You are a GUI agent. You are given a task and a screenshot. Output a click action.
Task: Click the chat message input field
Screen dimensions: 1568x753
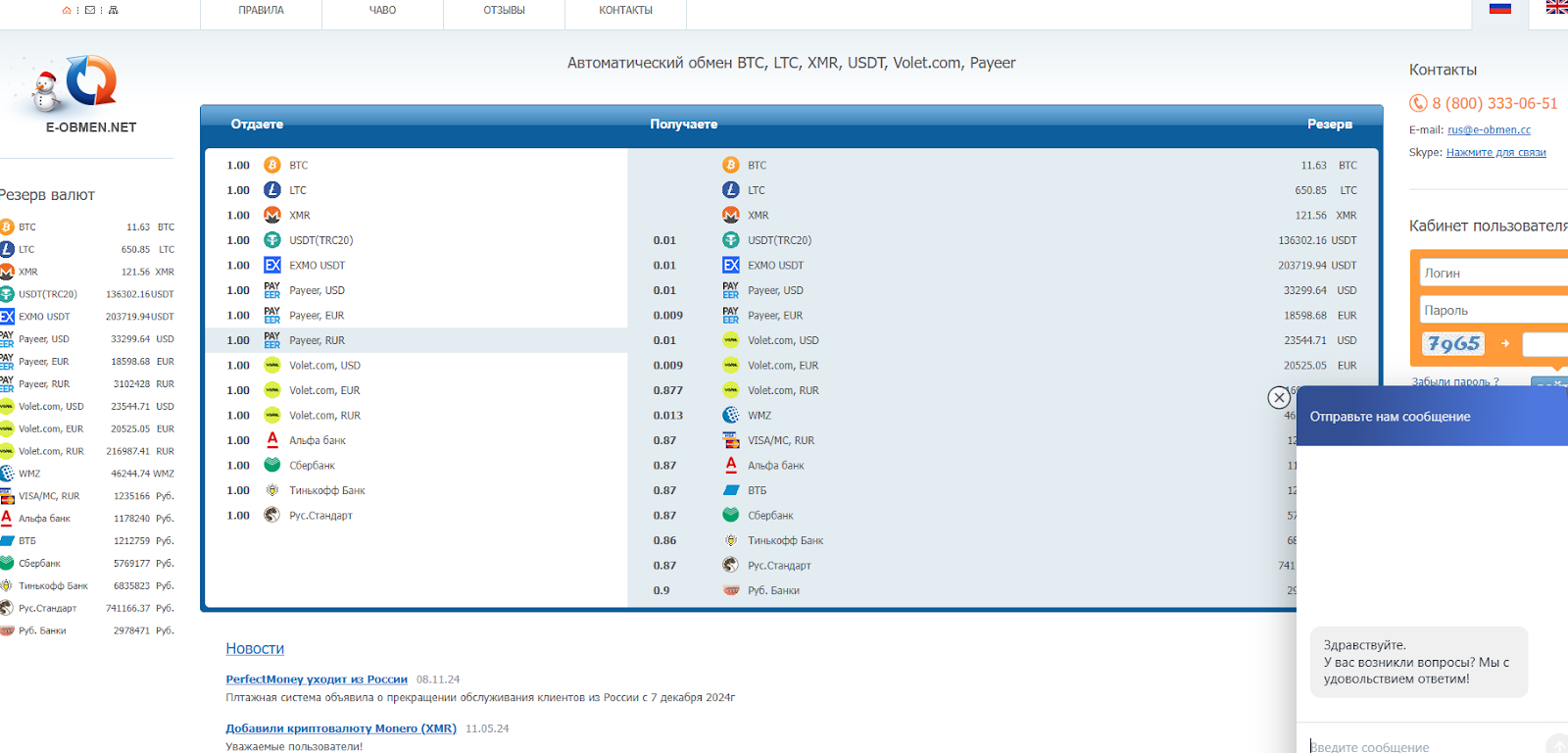point(1421,746)
